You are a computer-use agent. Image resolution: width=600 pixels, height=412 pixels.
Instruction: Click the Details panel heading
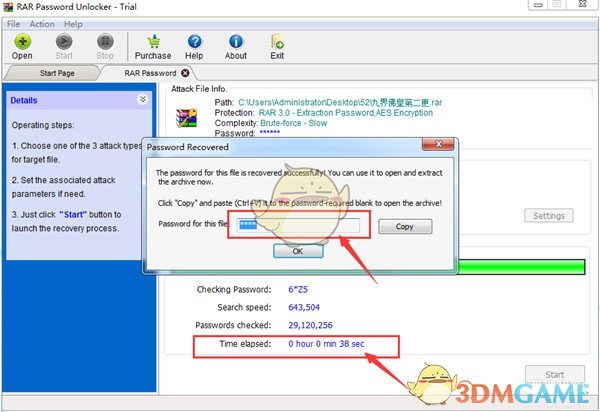click(x=24, y=100)
